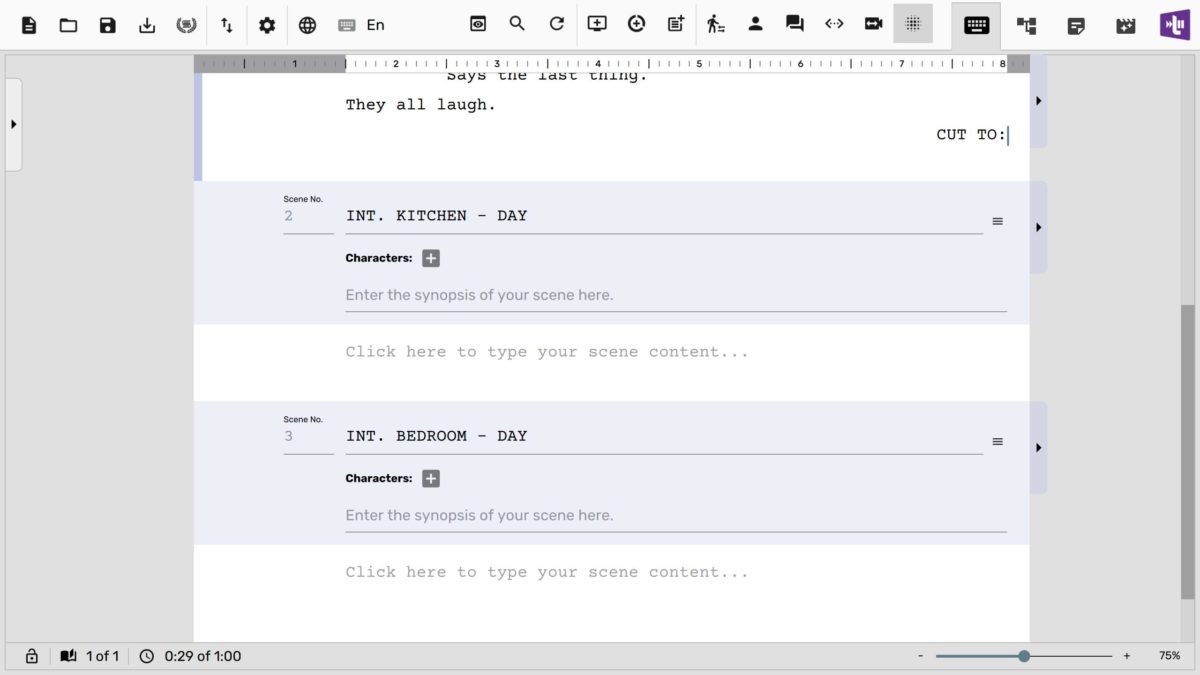
Task: Toggle the lock icon in status bar
Action: pyautogui.click(x=31, y=656)
